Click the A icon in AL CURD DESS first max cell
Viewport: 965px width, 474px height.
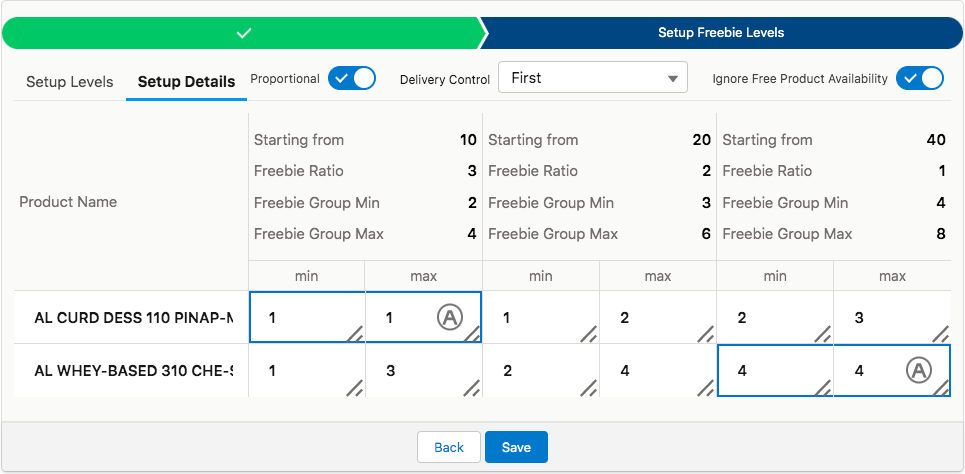click(450, 318)
